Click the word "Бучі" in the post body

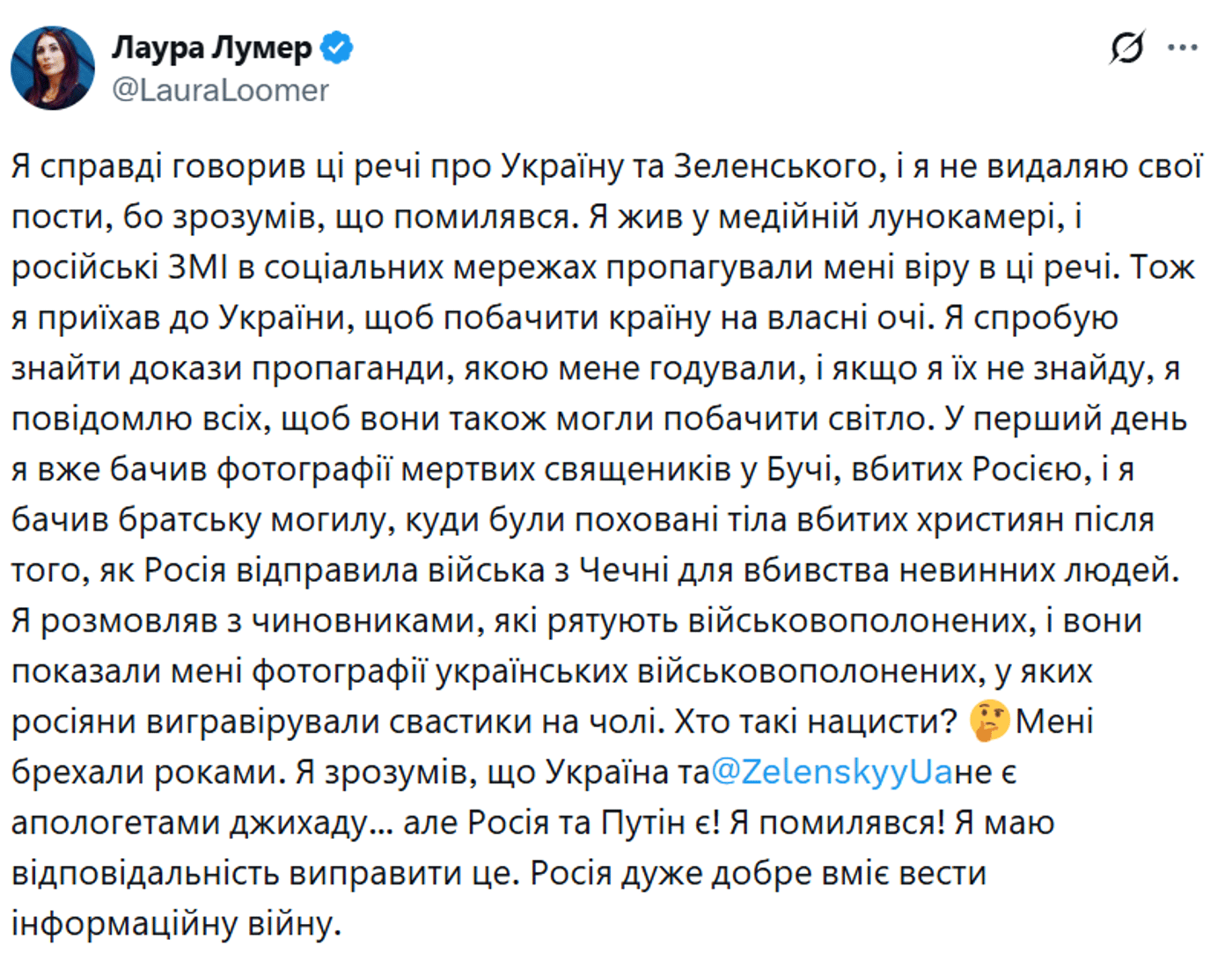(799, 470)
